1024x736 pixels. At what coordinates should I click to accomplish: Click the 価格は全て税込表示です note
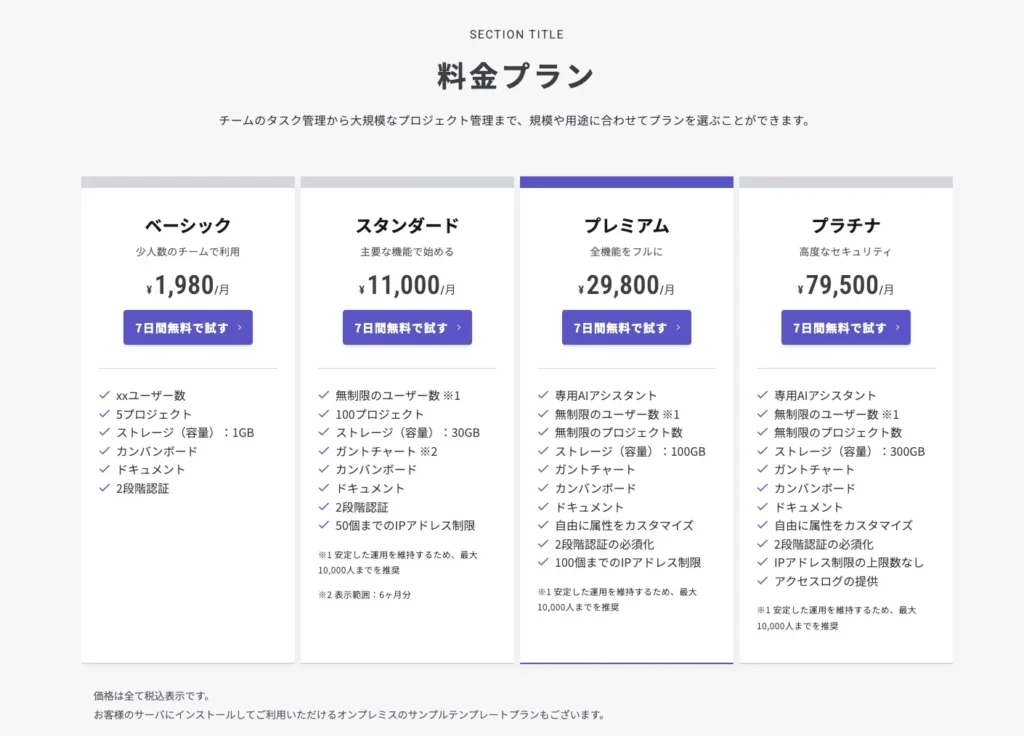(152, 696)
